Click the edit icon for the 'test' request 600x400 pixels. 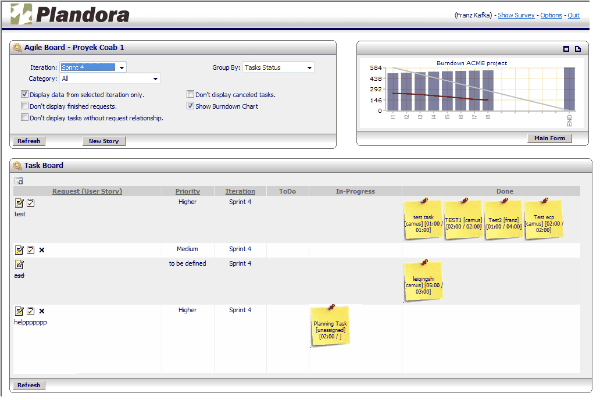pyautogui.click(x=19, y=203)
